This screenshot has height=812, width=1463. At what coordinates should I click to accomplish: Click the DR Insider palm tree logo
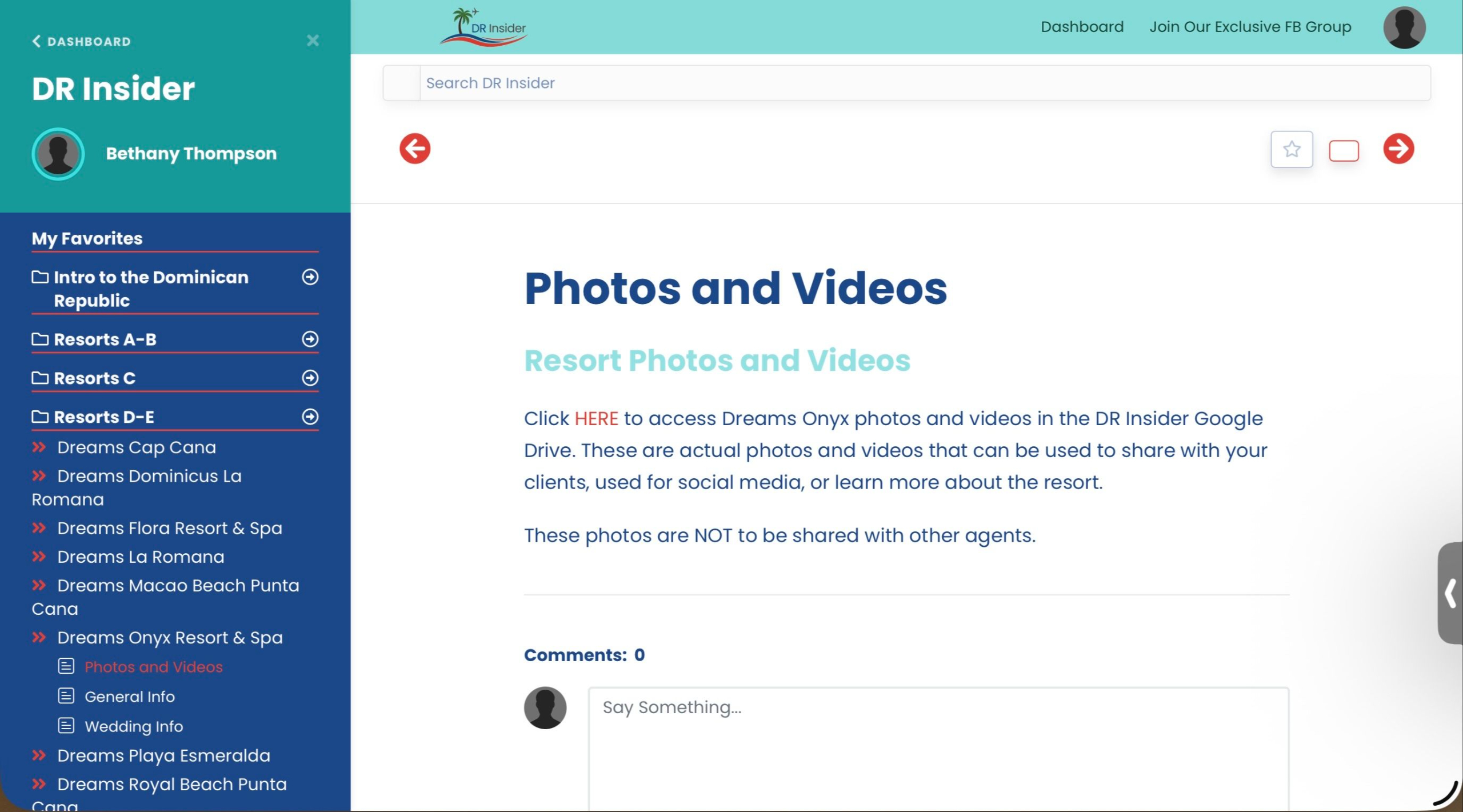[x=483, y=27]
